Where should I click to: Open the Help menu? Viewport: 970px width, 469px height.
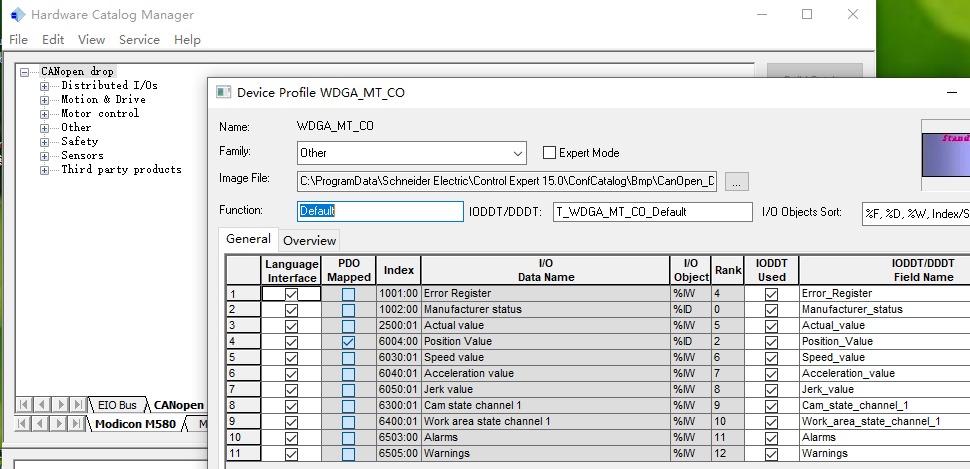[x=187, y=40]
